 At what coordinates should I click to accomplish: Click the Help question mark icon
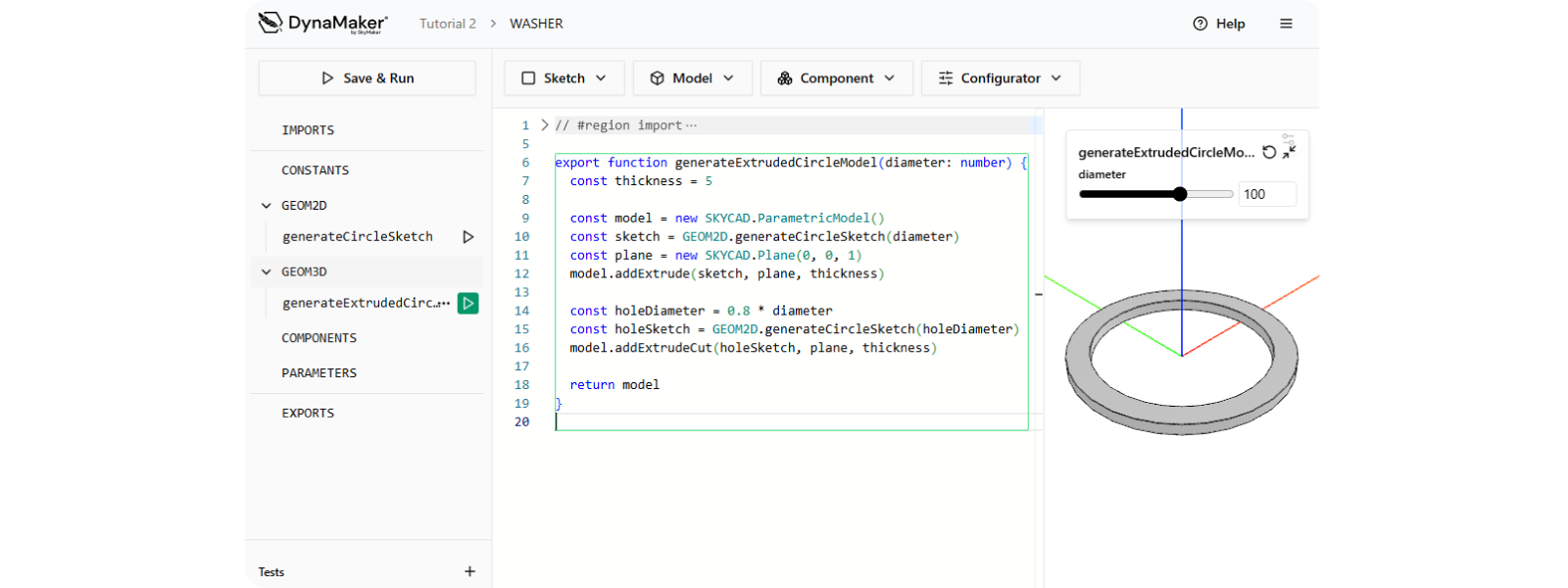1200,24
